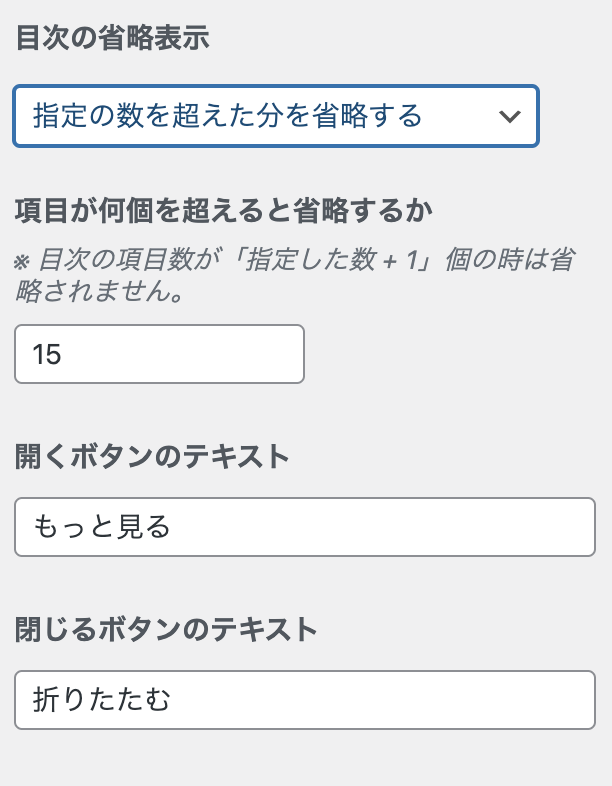Open the 目次の省略表示 dropdown
The height and width of the screenshot is (786, 612).
[275, 116]
